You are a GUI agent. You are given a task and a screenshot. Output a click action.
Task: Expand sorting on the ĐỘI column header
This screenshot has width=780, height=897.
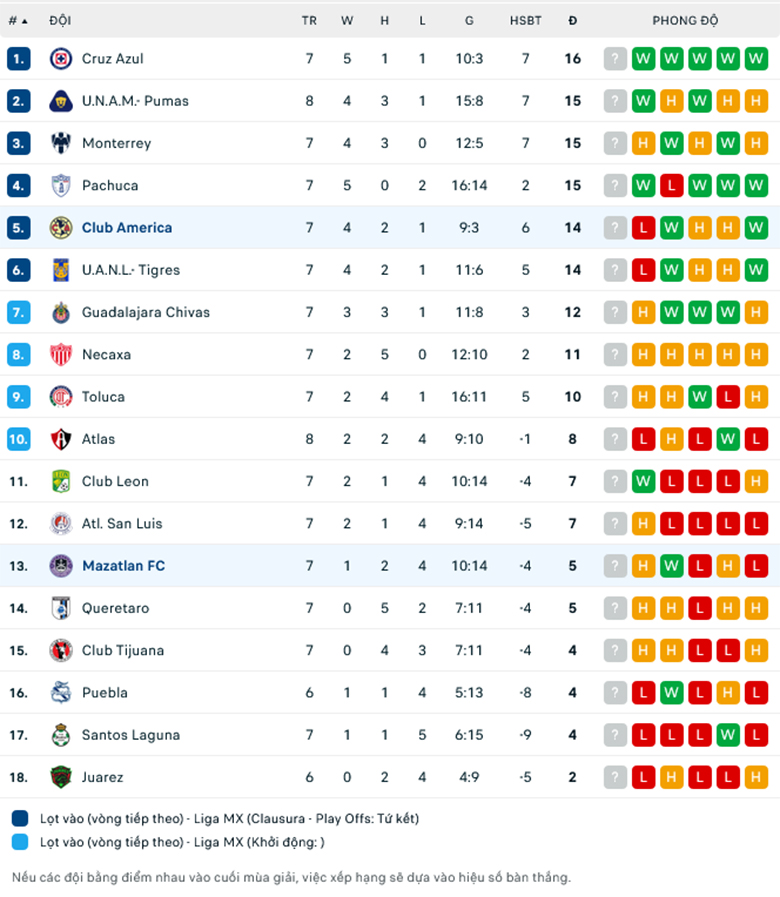click(60, 20)
